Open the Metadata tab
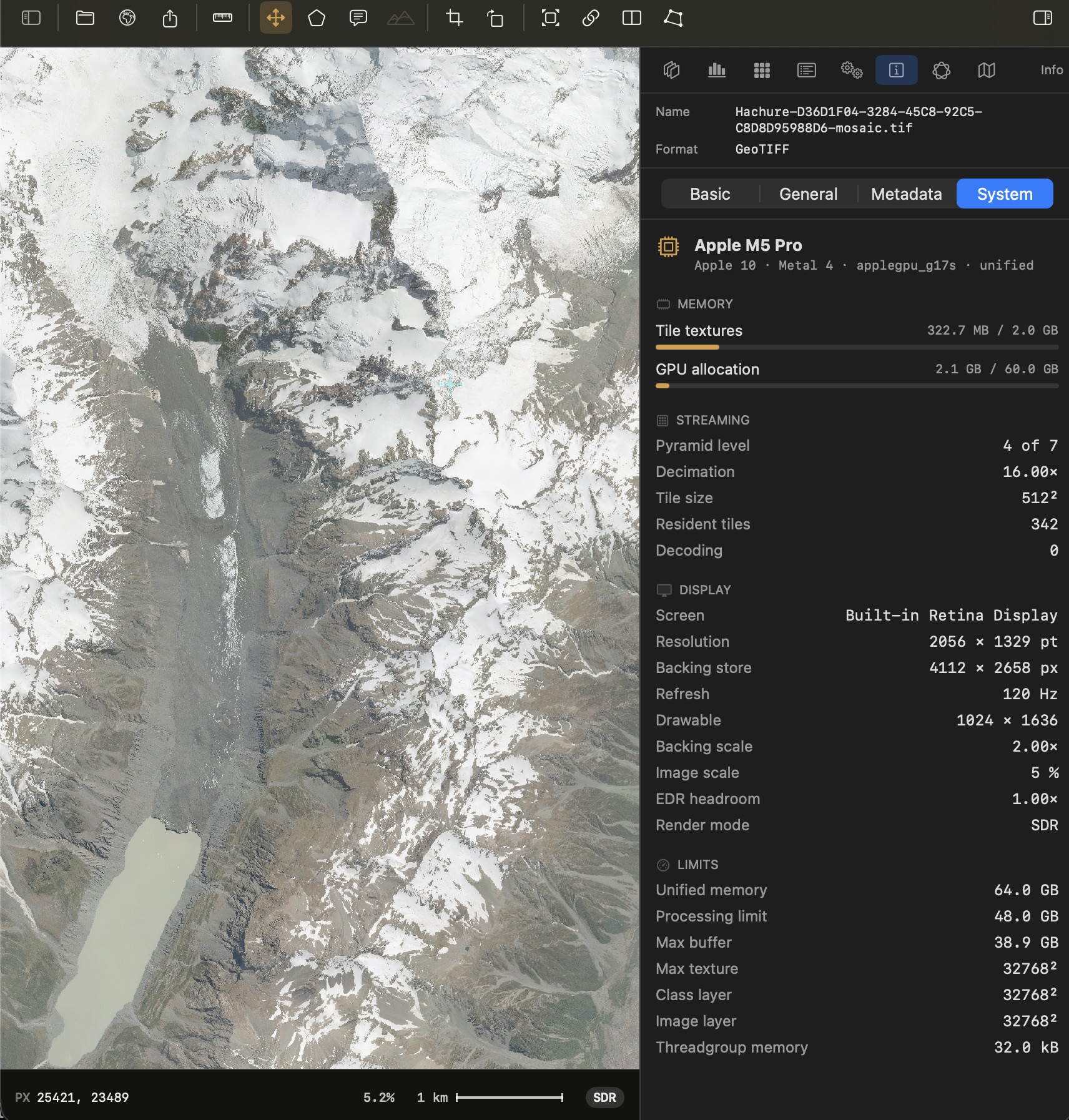 click(907, 194)
